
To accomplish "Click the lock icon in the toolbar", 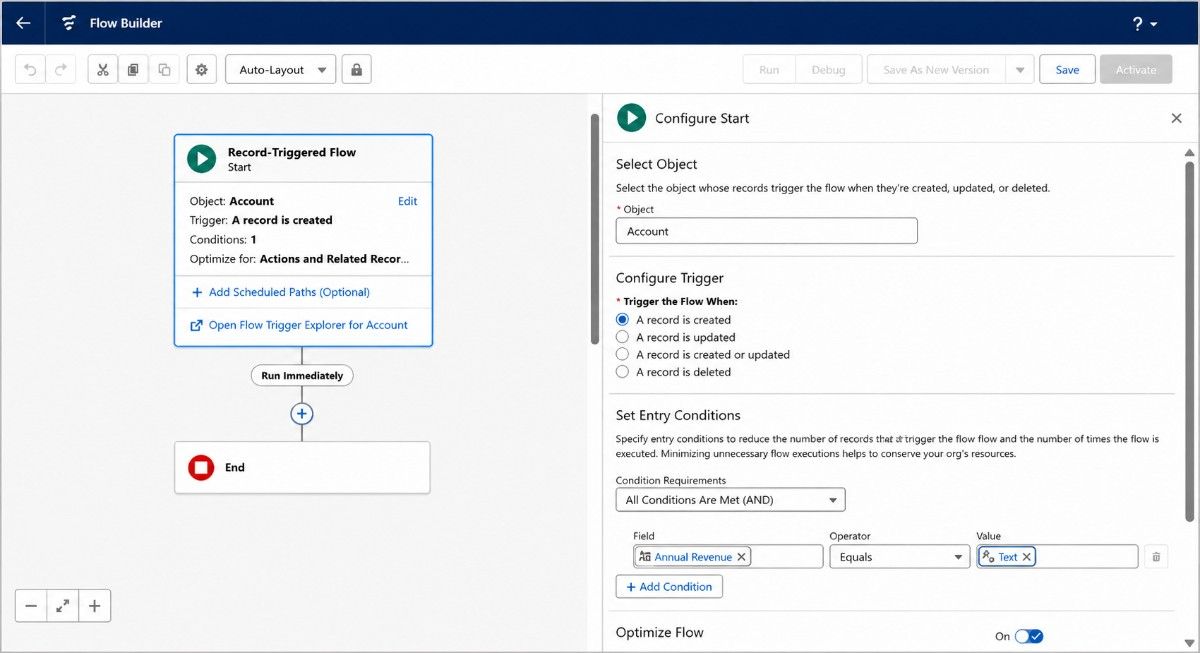I will point(357,70).
